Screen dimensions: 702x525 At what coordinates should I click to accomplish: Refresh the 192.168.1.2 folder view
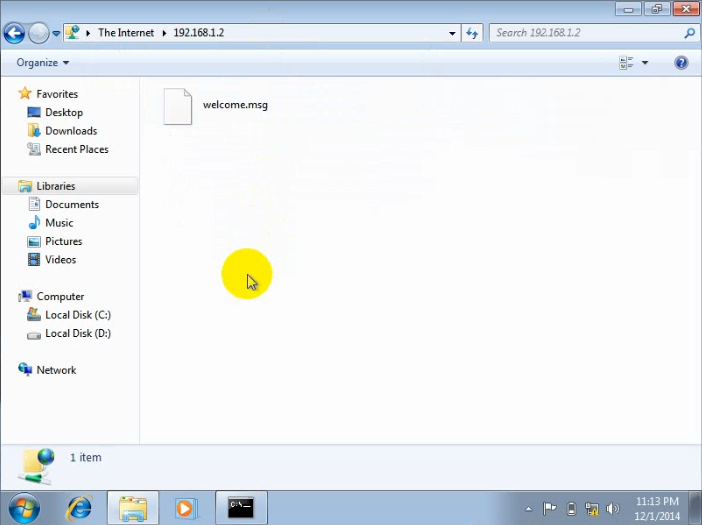click(472, 33)
